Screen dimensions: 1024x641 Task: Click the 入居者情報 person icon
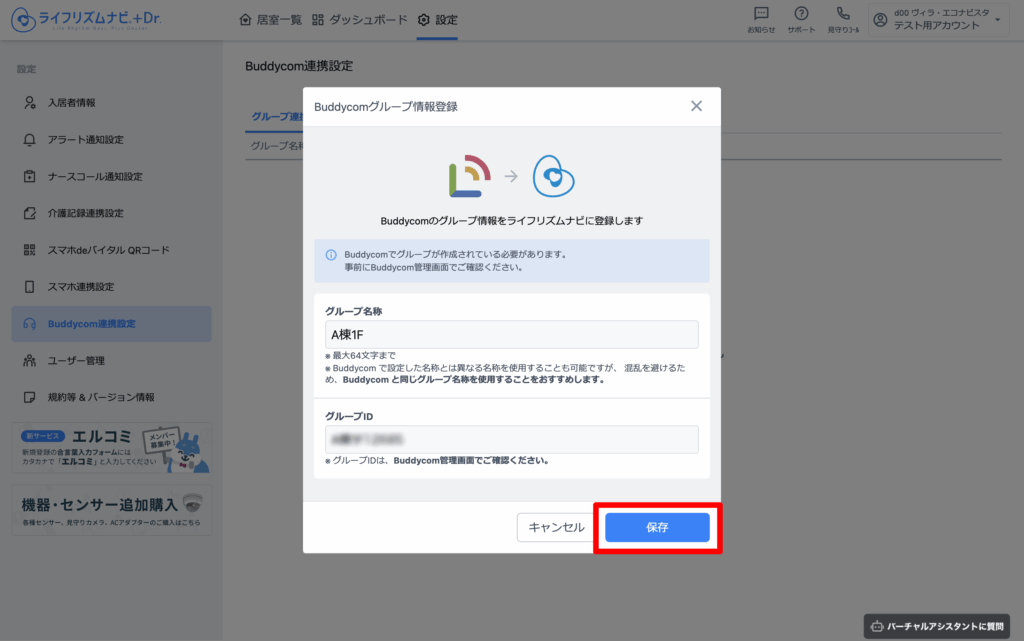tap(29, 102)
